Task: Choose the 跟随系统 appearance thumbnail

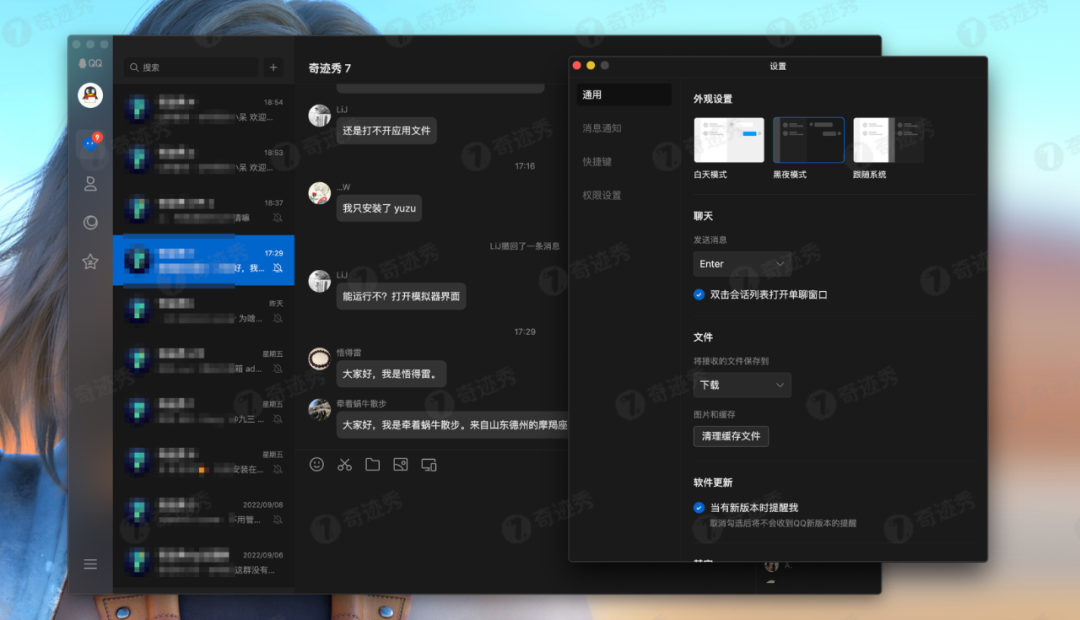Action: click(889, 140)
